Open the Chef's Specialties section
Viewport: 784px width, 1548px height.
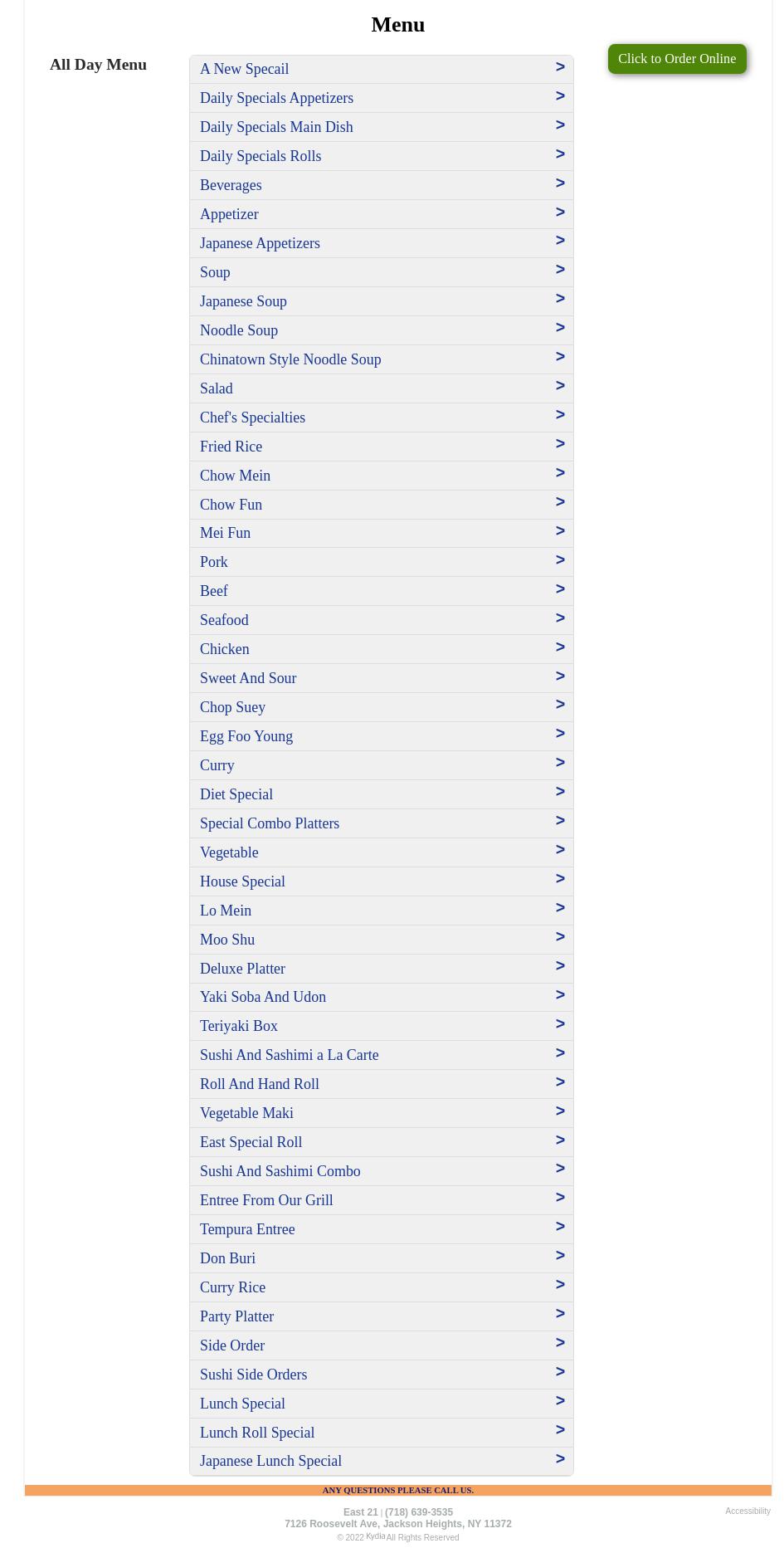[x=252, y=418]
